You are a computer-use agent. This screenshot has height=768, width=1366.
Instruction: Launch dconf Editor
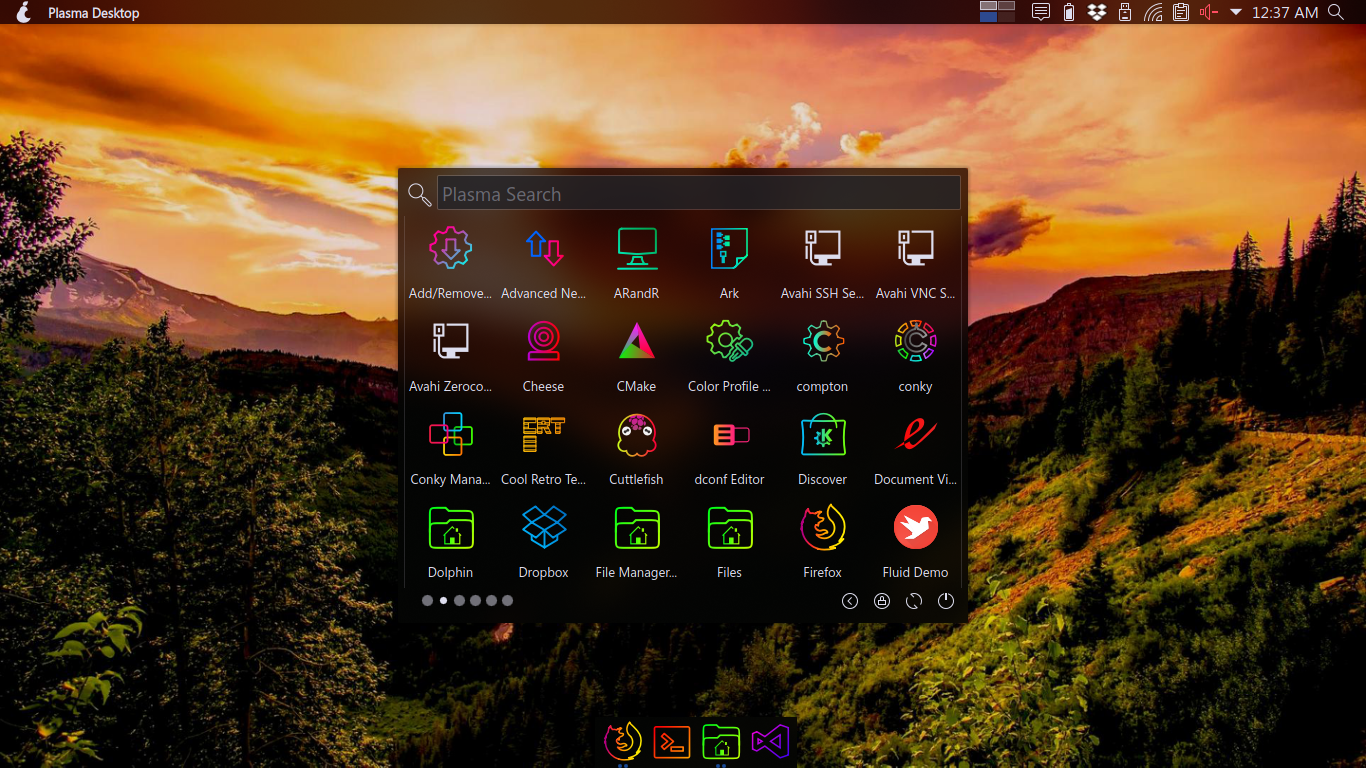730,434
